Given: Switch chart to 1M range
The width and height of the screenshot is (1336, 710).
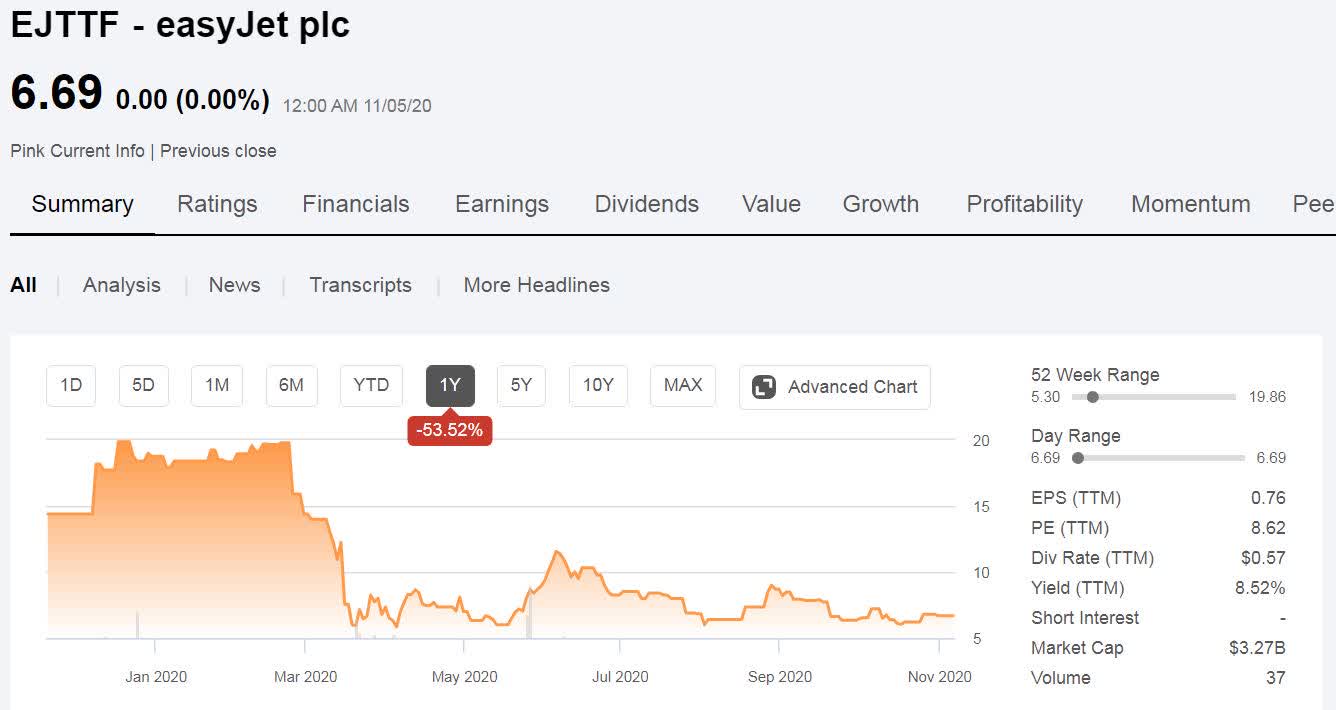Looking at the screenshot, I should click(x=217, y=386).
